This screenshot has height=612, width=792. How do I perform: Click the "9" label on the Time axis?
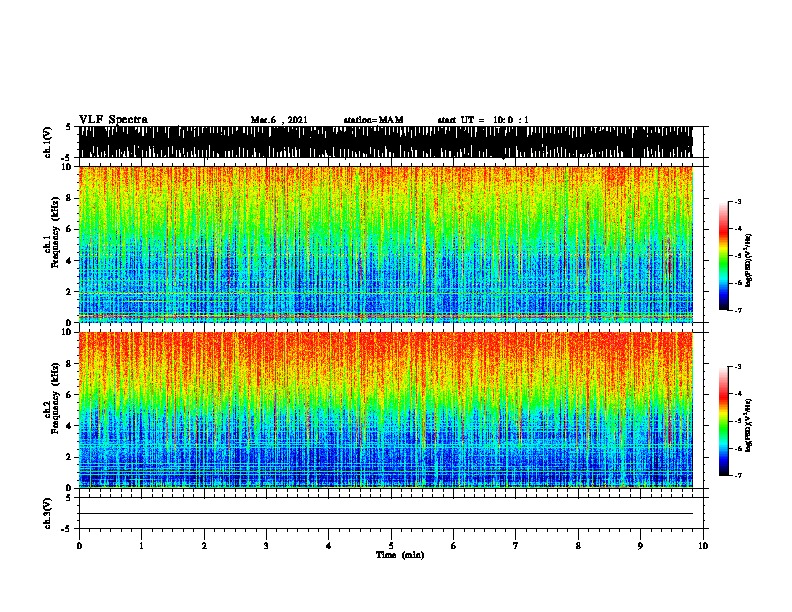640,546
